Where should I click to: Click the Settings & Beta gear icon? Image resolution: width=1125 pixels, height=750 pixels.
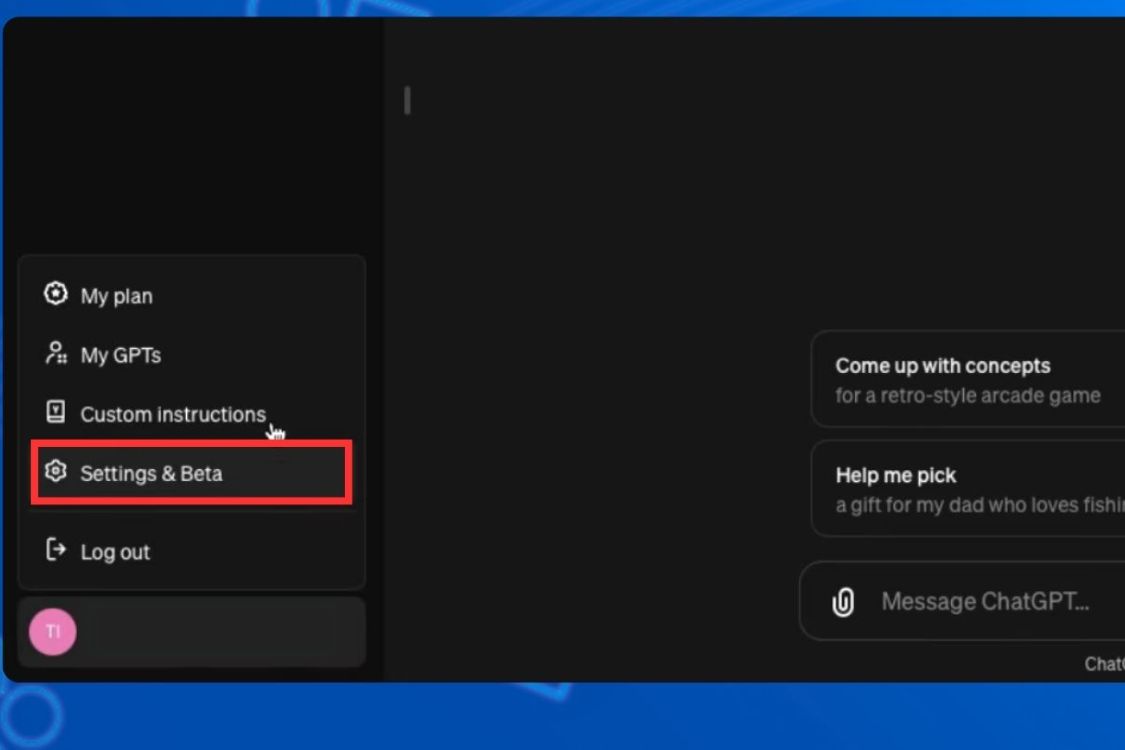tap(56, 472)
